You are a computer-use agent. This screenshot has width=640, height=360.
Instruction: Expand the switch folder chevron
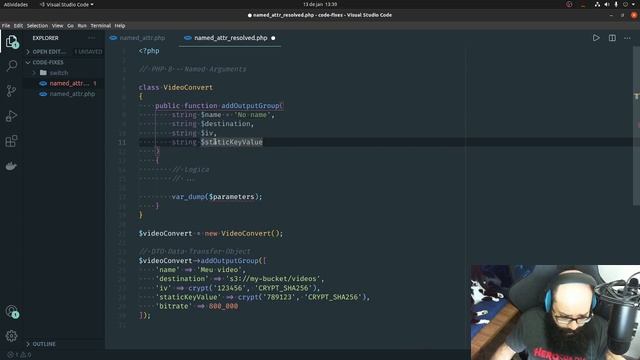[x=34, y=73]
